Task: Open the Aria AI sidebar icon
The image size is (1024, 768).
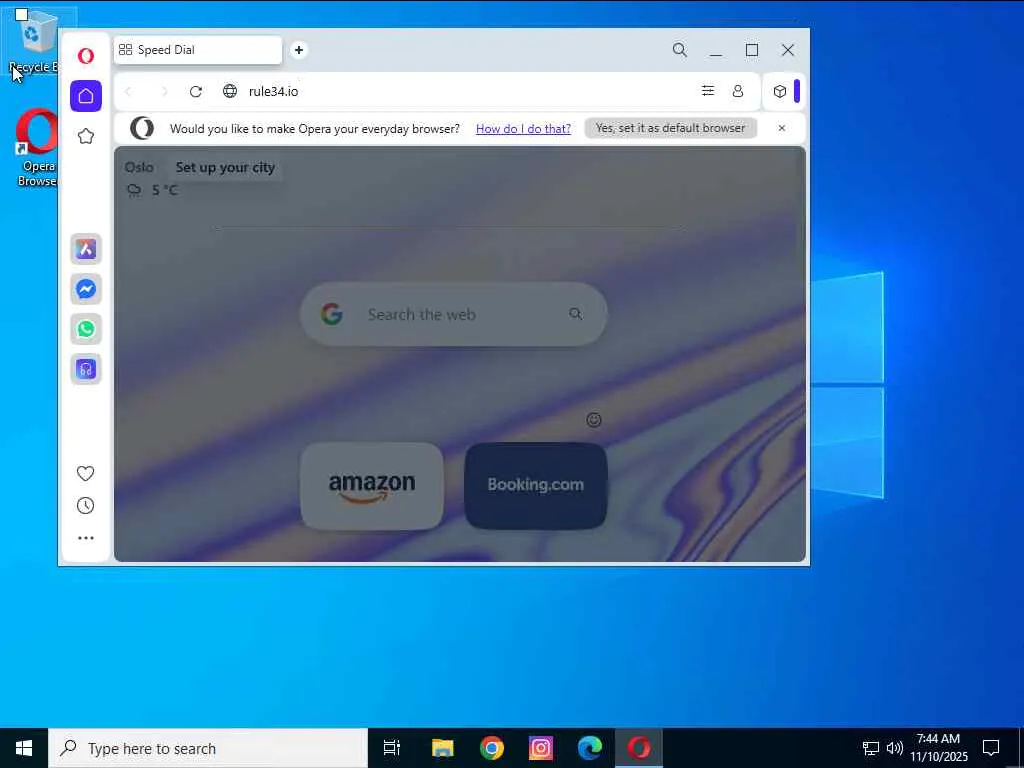Action: click(x=86, y=249)
